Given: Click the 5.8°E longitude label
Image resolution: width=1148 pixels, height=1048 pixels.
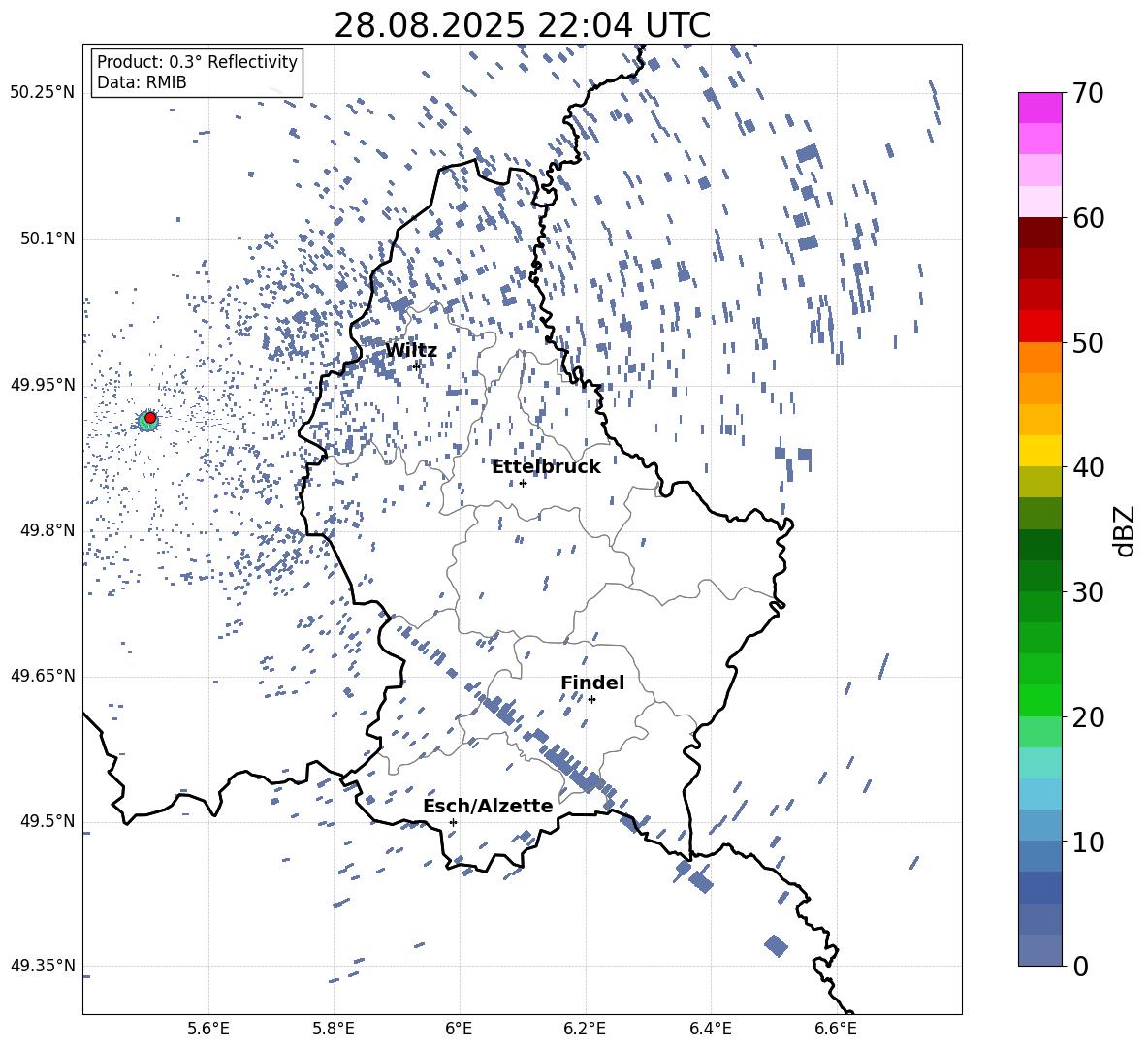Looking at the screenshot, I should point(334,1029).
